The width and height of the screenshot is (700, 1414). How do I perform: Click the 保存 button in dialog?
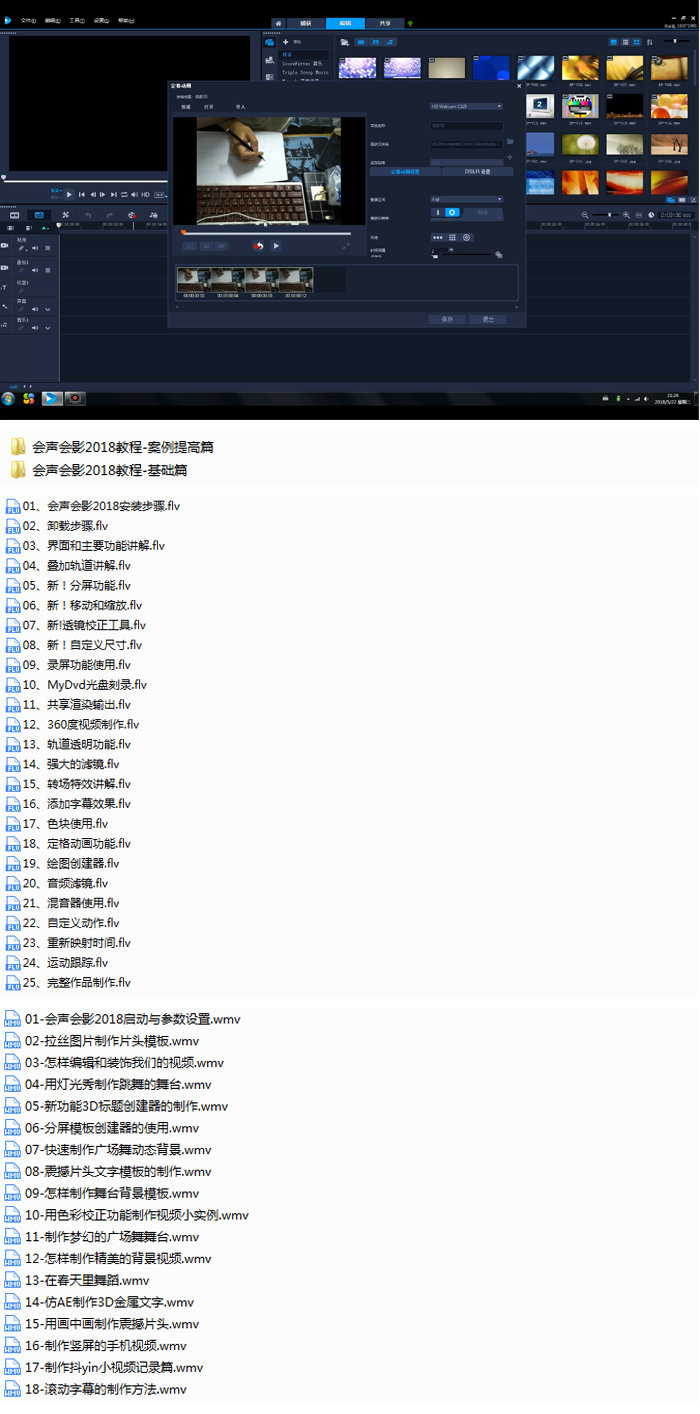pyautogui.click(x=447, y=319)
